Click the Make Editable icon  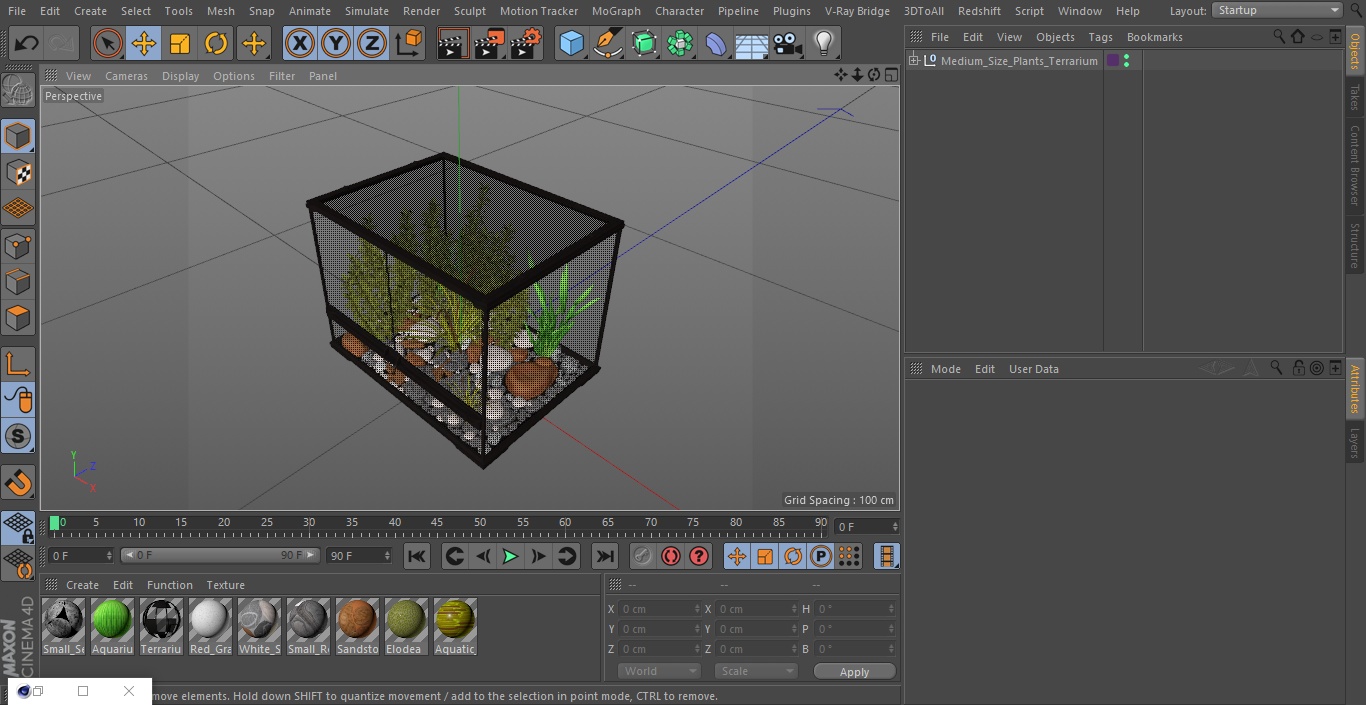point(18,91)
